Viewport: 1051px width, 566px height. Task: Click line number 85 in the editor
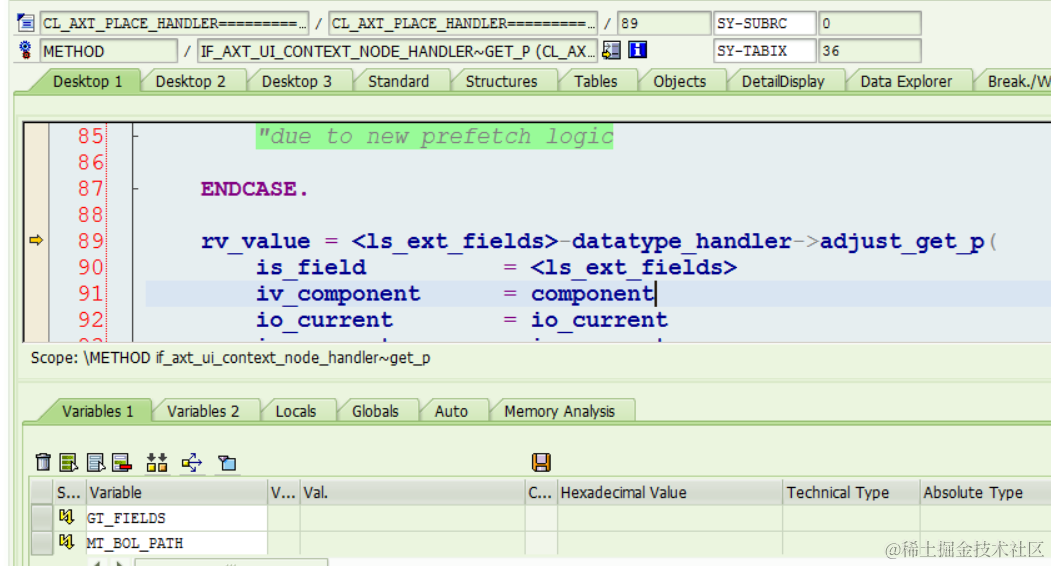coord(90,136)
